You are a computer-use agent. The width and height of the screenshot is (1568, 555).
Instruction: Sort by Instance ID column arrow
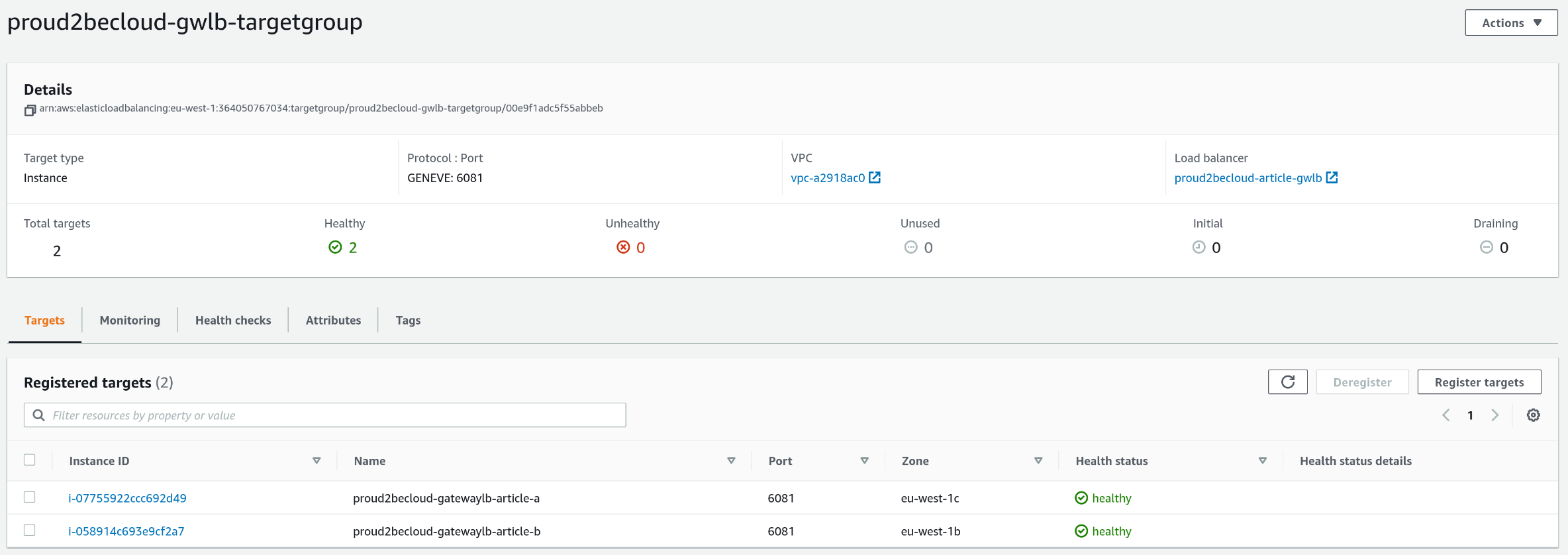(x=317, y=461)
